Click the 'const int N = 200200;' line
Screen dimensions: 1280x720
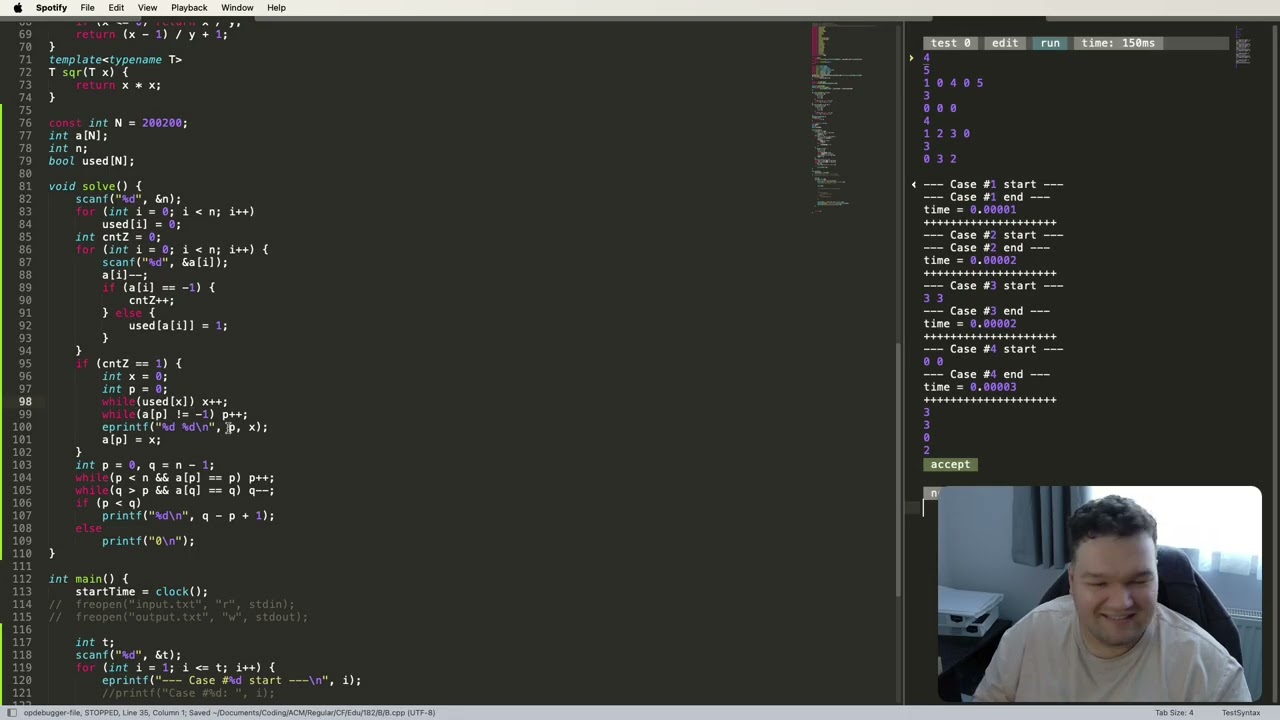click(118, 123)
